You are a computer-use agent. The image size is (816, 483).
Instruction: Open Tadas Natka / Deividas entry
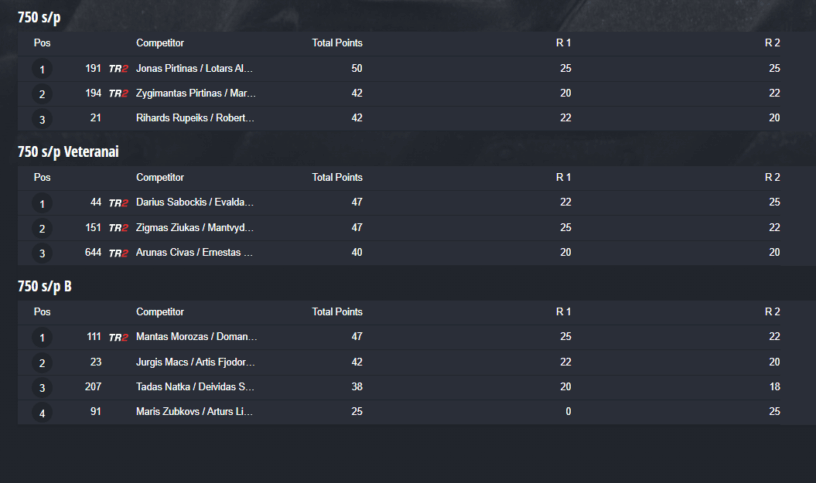[x=195, y=387]
